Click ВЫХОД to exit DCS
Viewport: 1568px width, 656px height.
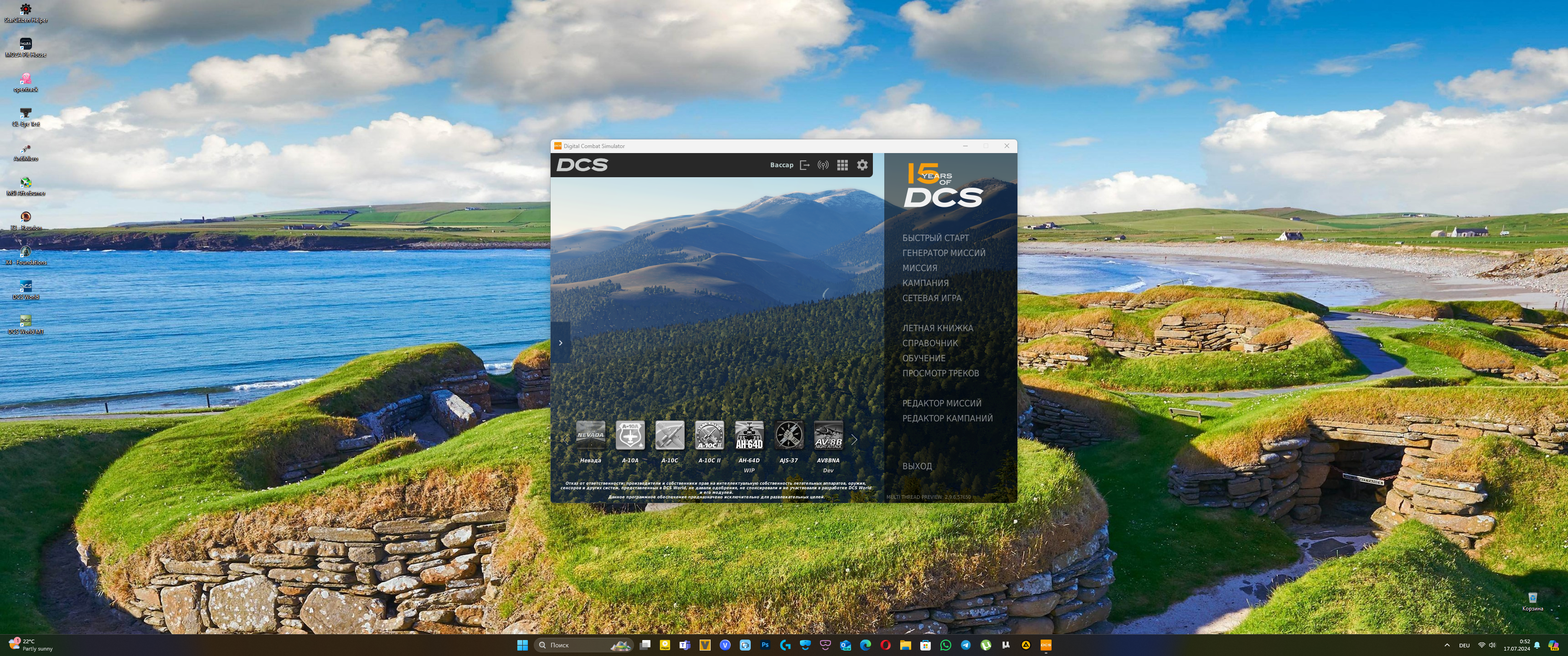(917, 466)
